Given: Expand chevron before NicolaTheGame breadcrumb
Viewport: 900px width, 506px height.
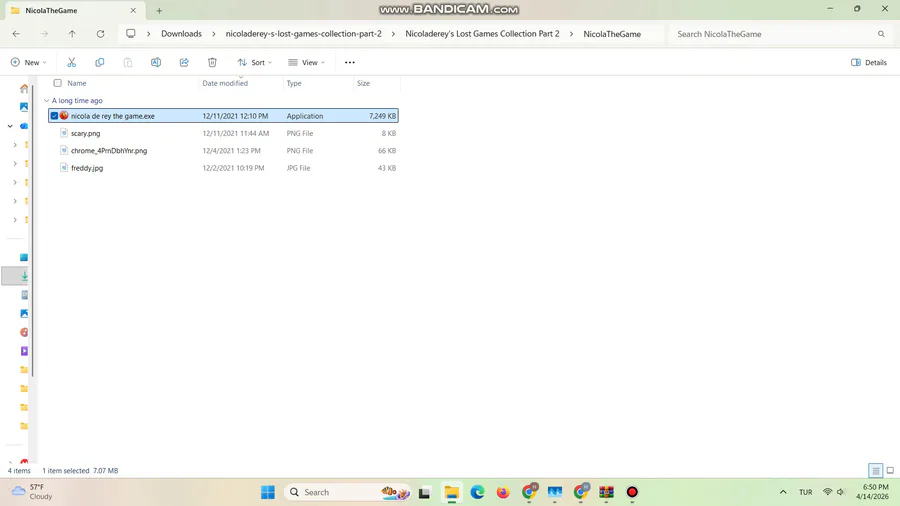Looking at the screenshot, I should point(571,34).
